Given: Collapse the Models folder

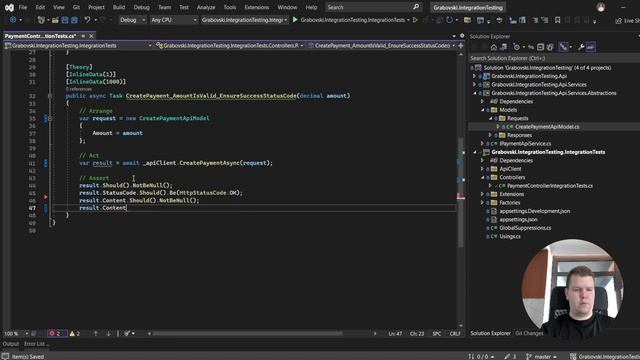Looking at the screenshot, I should [x=482, y=110].
